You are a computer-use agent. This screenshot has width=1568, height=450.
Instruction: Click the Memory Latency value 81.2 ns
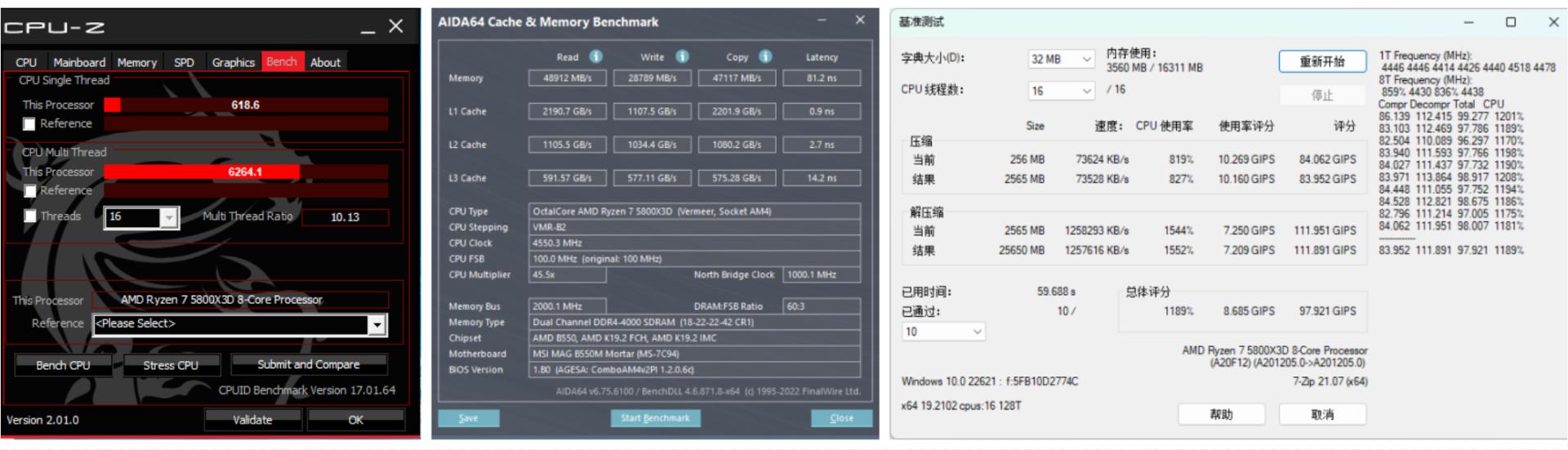(822, 78)
